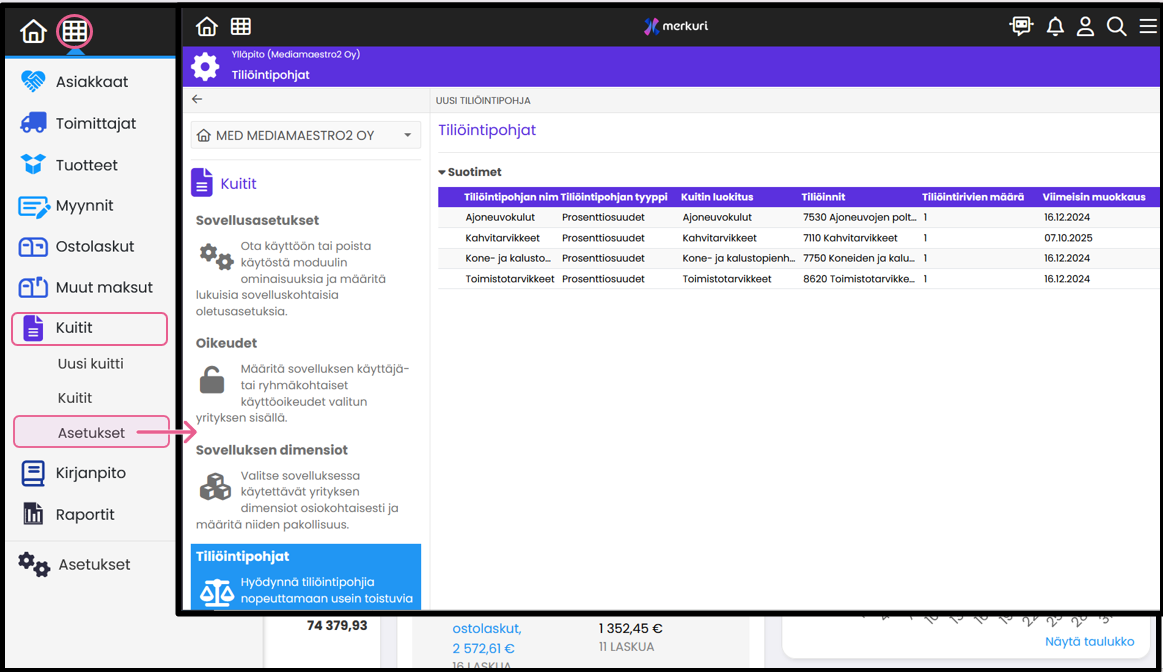Select Ostolaskut from the sidebar menu
This screenshot has height=672, width=1163.
click(94, 246)
